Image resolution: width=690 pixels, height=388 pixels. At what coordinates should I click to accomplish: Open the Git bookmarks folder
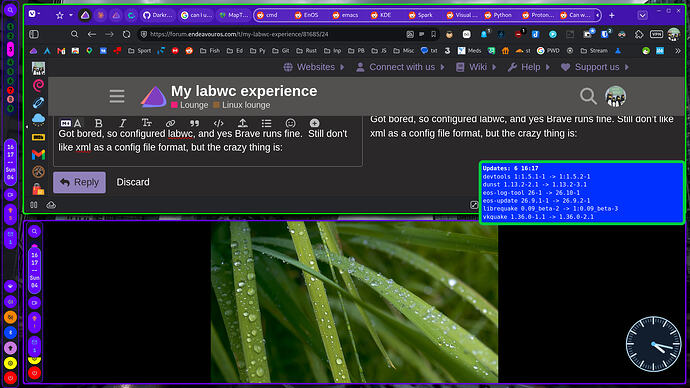point(280,51)
